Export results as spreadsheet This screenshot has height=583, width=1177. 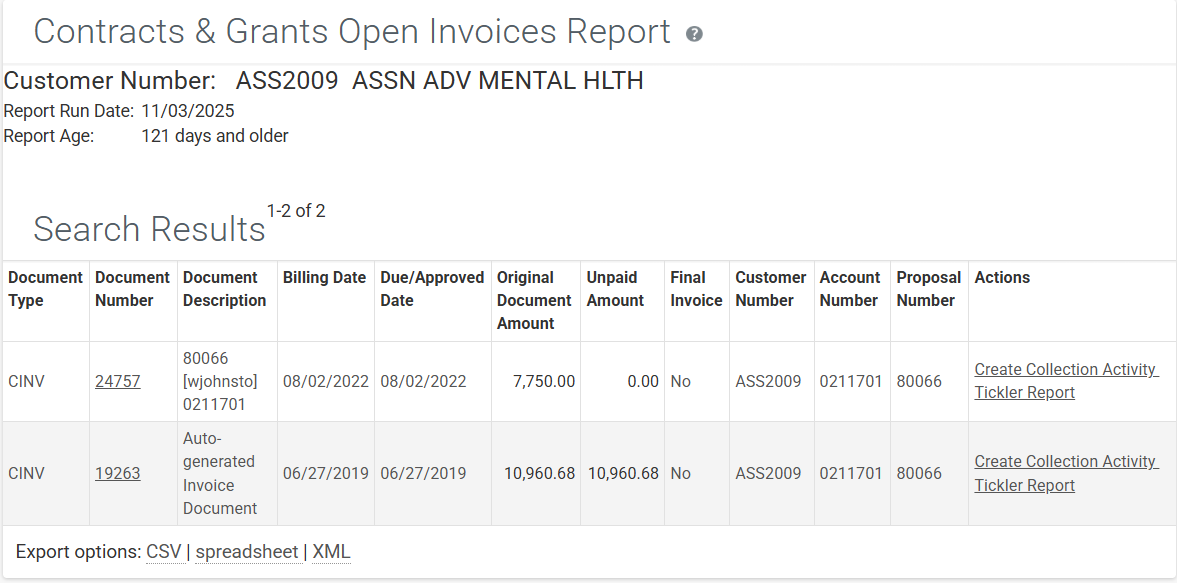246,552
